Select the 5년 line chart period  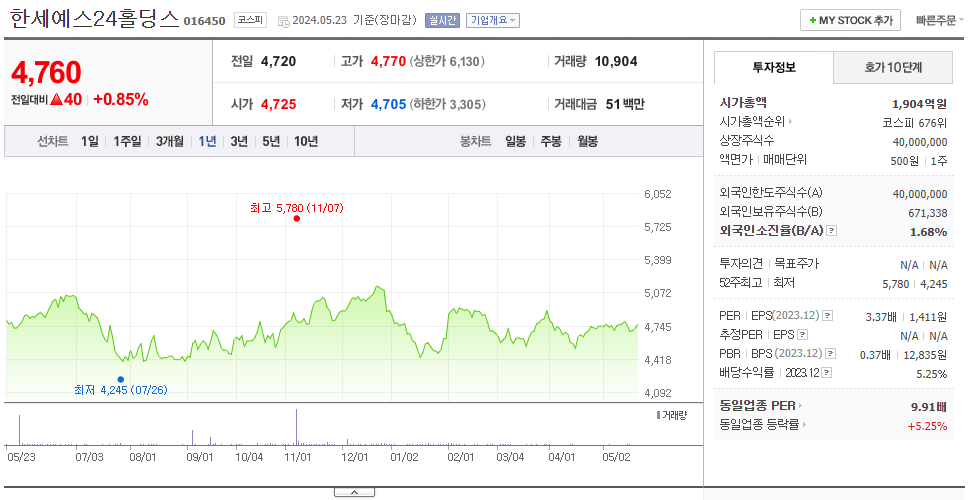[271, 141]
